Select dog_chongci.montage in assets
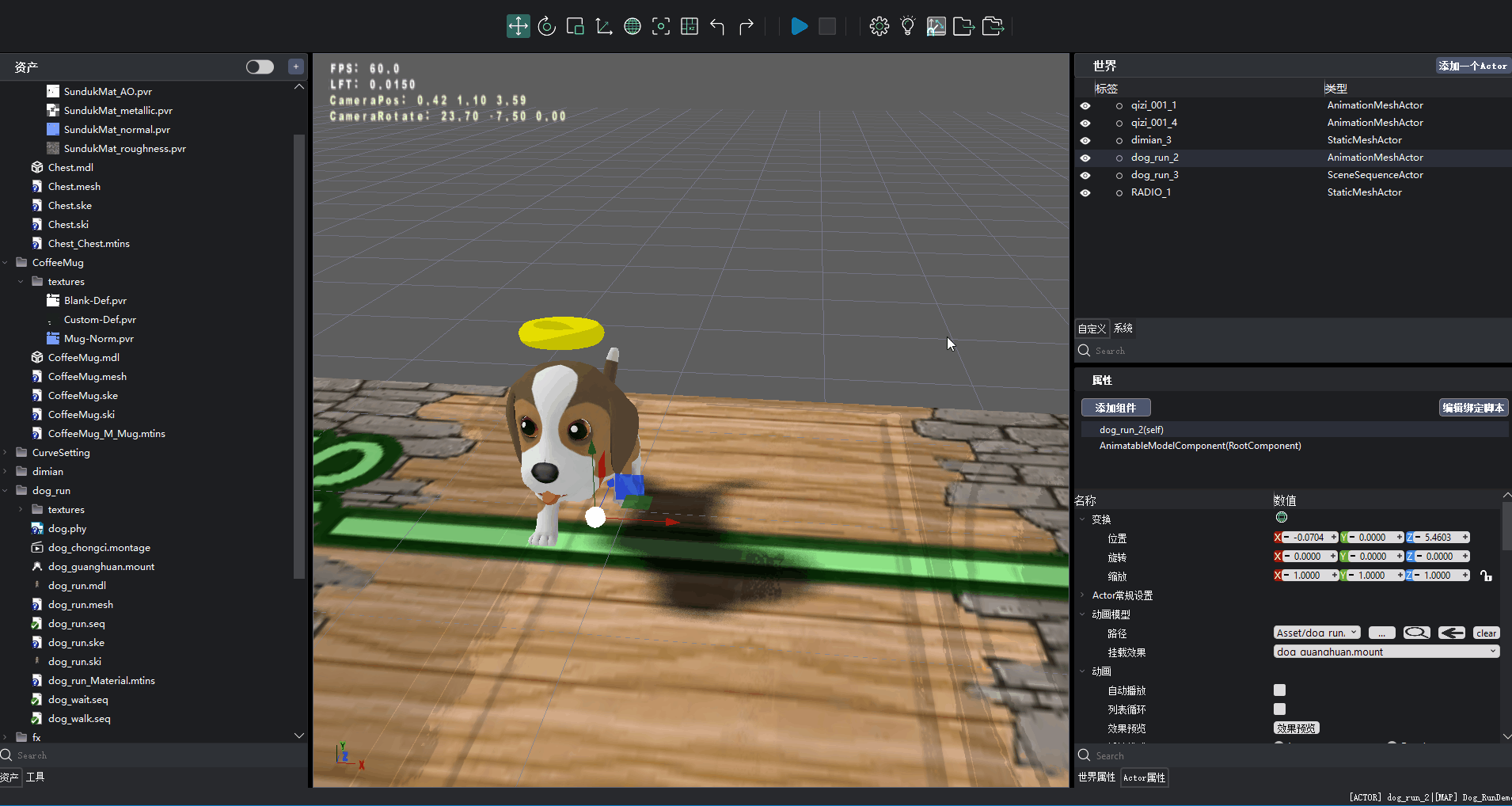The width and height of the screenshot is (1512, 806). click(99, 547)
